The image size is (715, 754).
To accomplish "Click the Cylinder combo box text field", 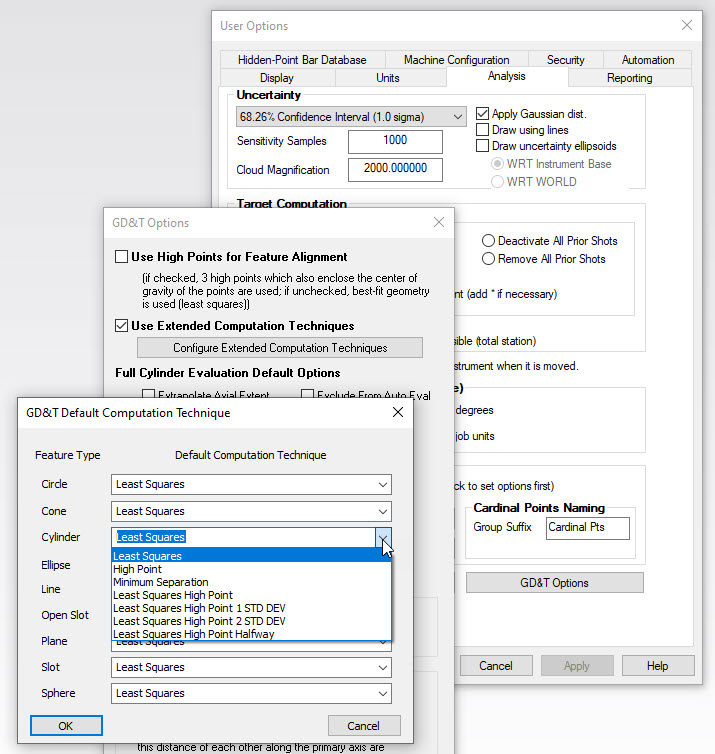I will pyautogui.click(x=243, y=537).
